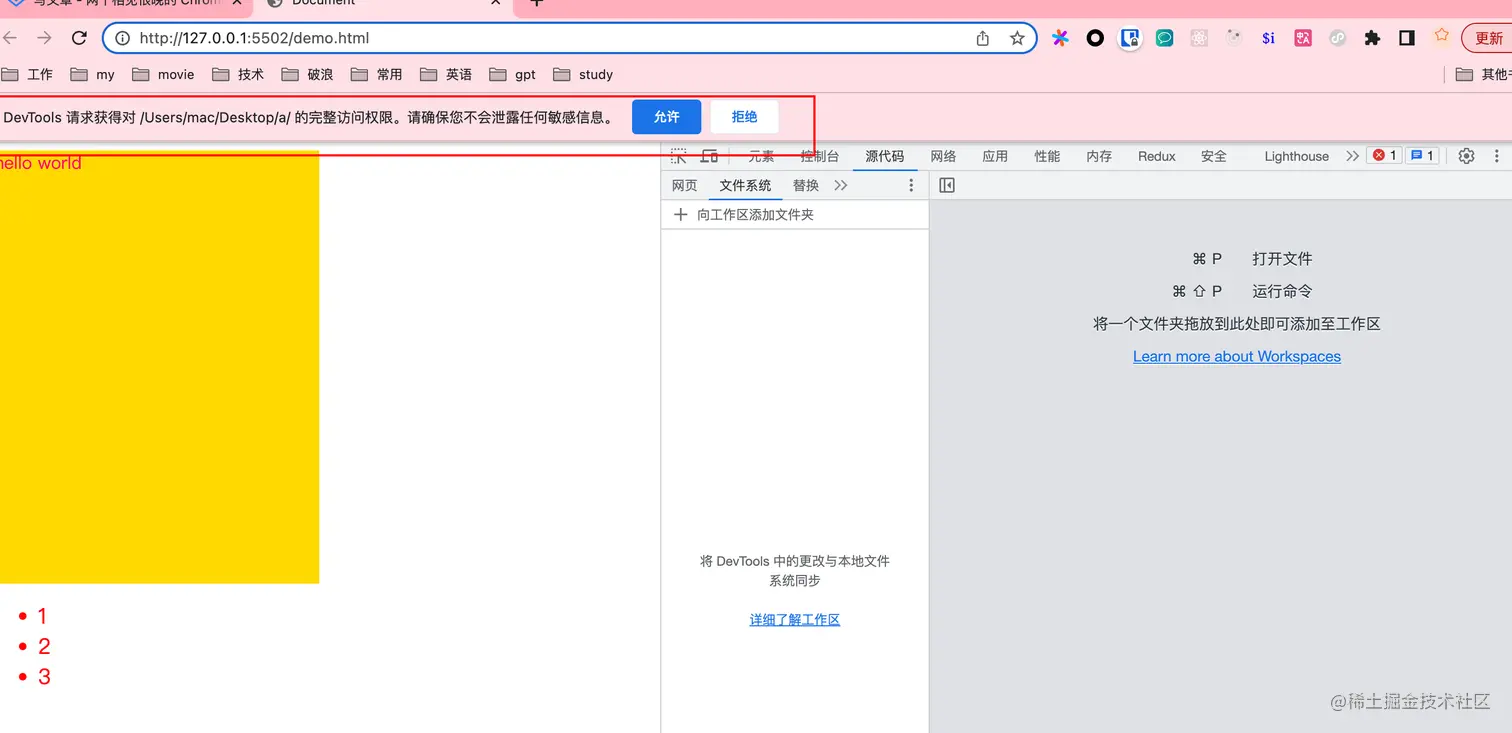The image size is (1512, 733).
Task: Toggle device toolbar emulation
Action: [709, 156]
